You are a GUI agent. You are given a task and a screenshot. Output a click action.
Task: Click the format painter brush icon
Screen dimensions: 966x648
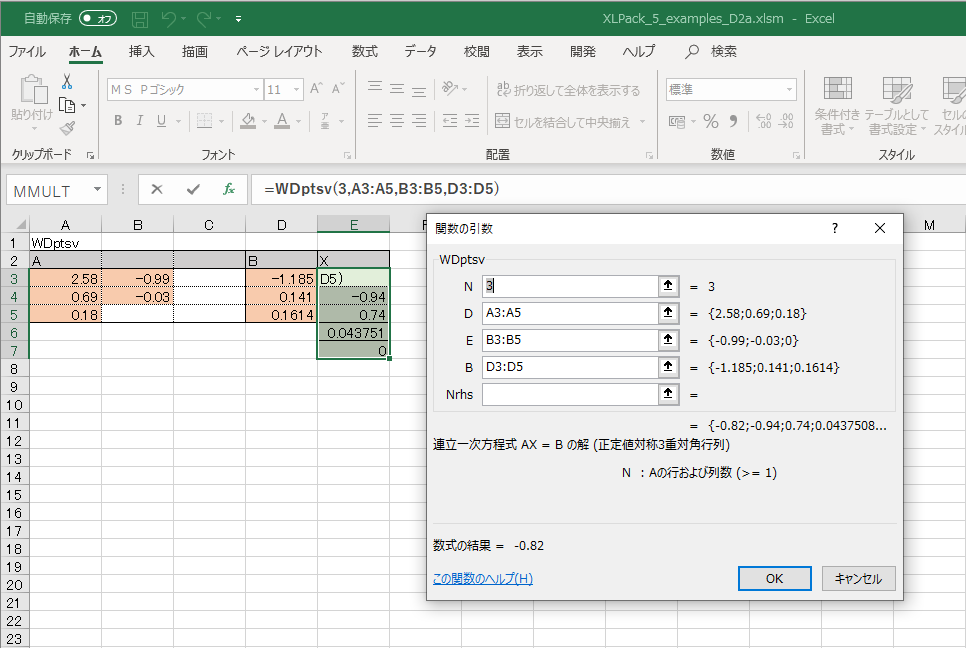(67, 128)
